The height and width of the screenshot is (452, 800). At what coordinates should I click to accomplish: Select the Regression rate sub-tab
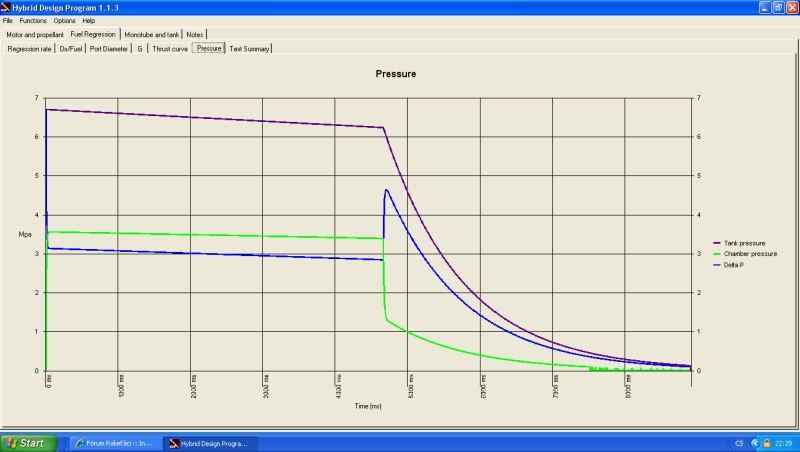click(29, 48)
